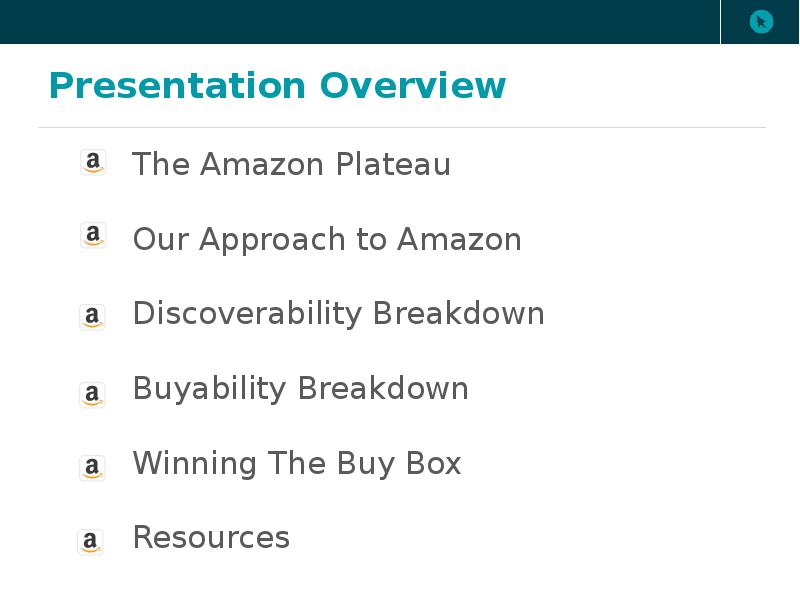The width and height of the screenshot is (800, 600).
Task: Open the Our Approach to Amazon item
Action: pos(326,239)
